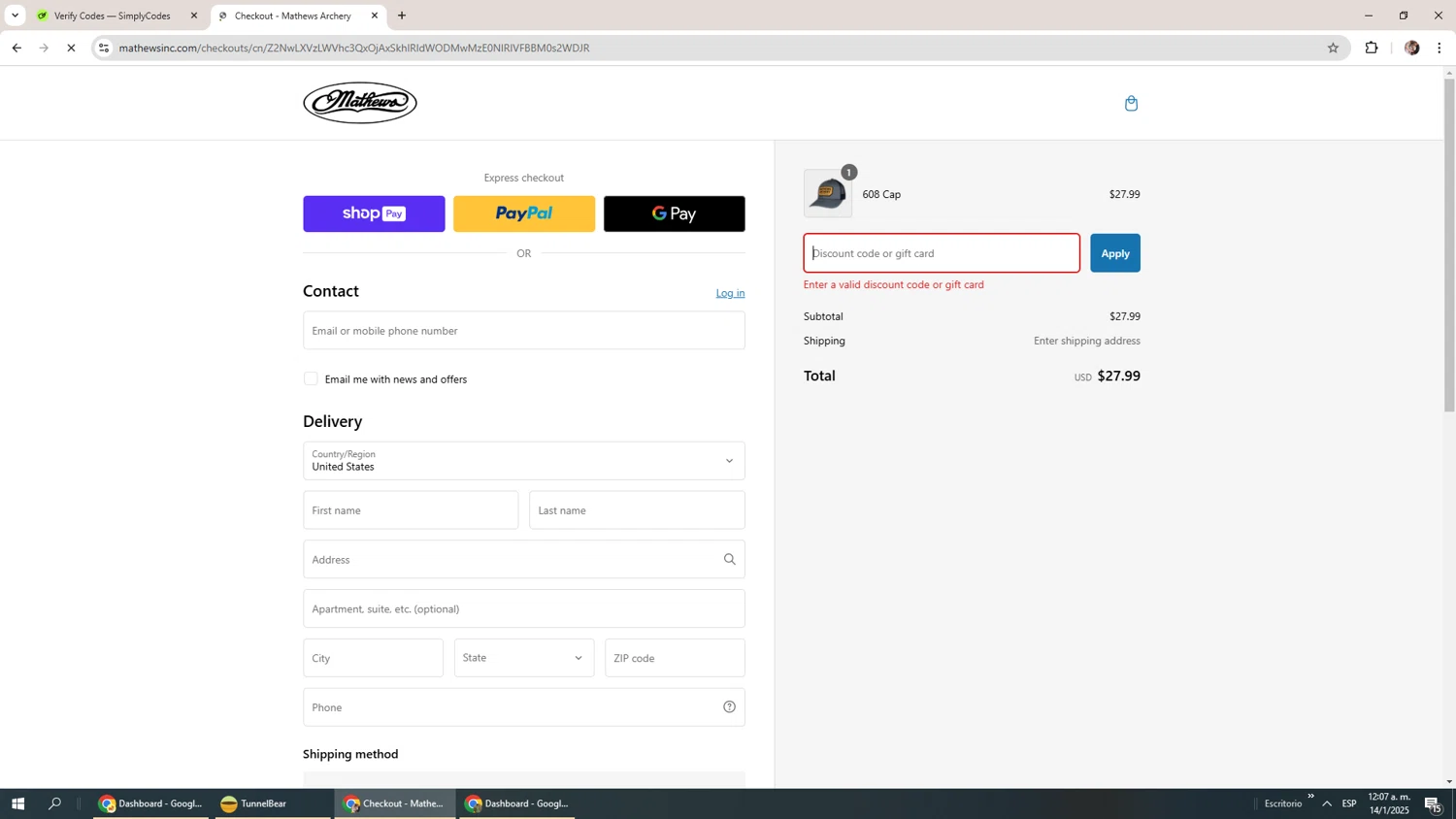Open Chrome three-dot menu
This screenshot has height=819, width=1456.
pos(1439,48)
